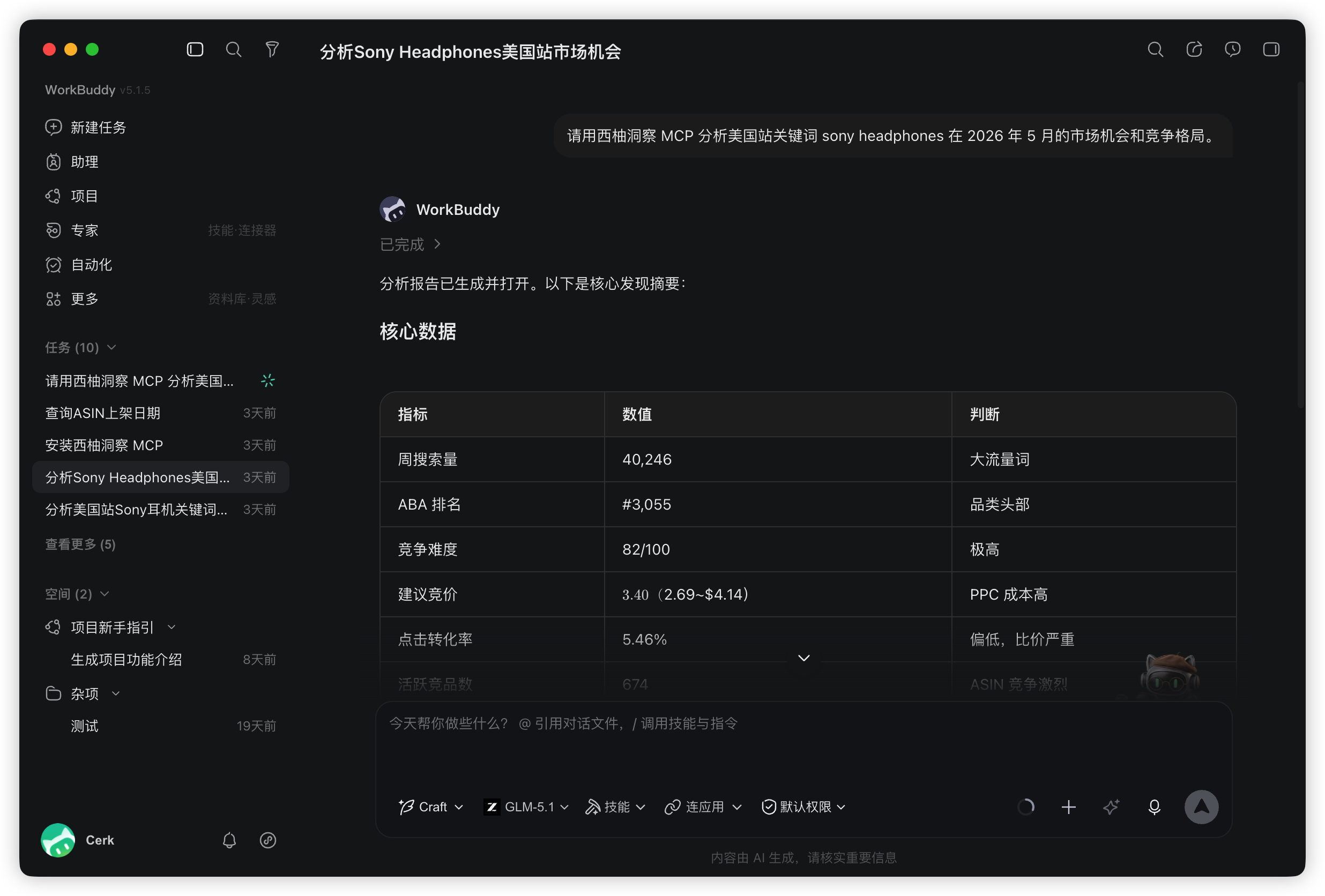
Task: Expand the 已完成 completed steps
Action: tap(411, 244)
